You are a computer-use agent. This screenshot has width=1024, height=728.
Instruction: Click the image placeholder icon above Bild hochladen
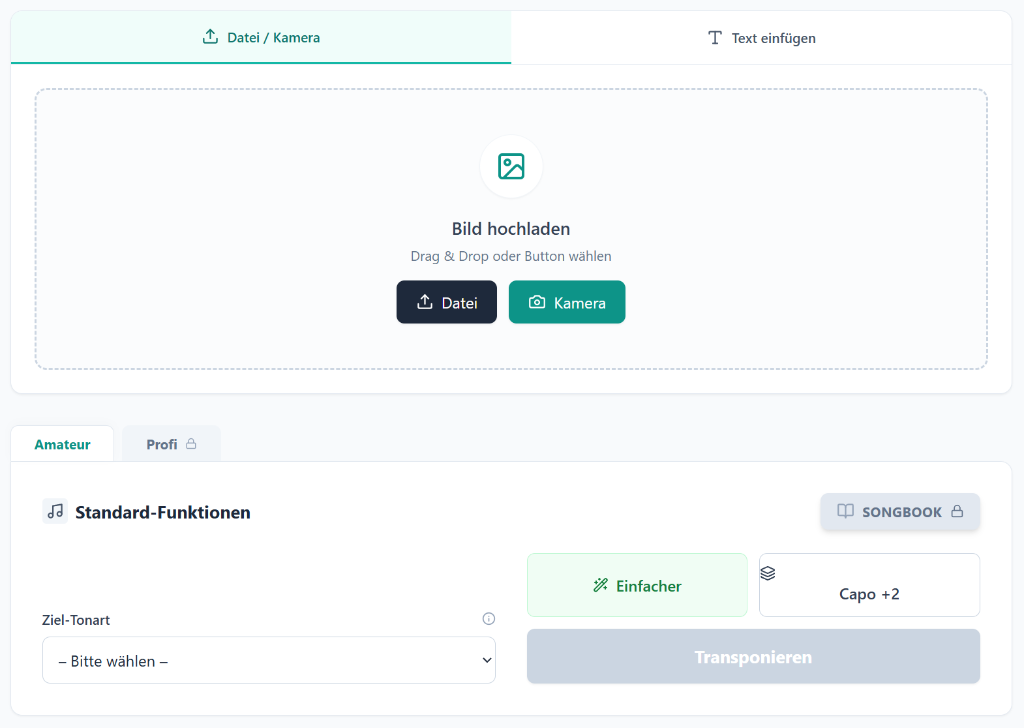(510, 166)
